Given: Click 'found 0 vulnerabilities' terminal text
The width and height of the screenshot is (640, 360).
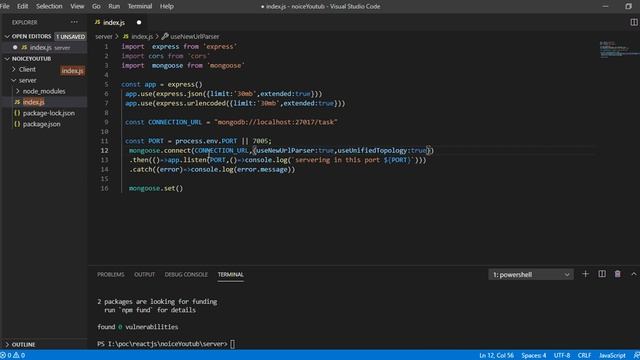Looking at the screenshot, I should click(x=138, y=327).
